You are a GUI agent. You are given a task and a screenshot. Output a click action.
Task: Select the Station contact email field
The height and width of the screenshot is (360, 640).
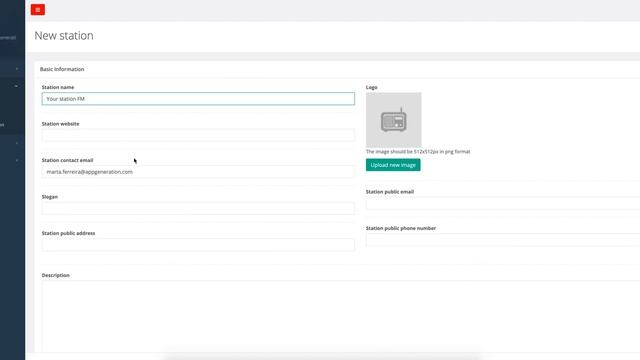[198, 172]
